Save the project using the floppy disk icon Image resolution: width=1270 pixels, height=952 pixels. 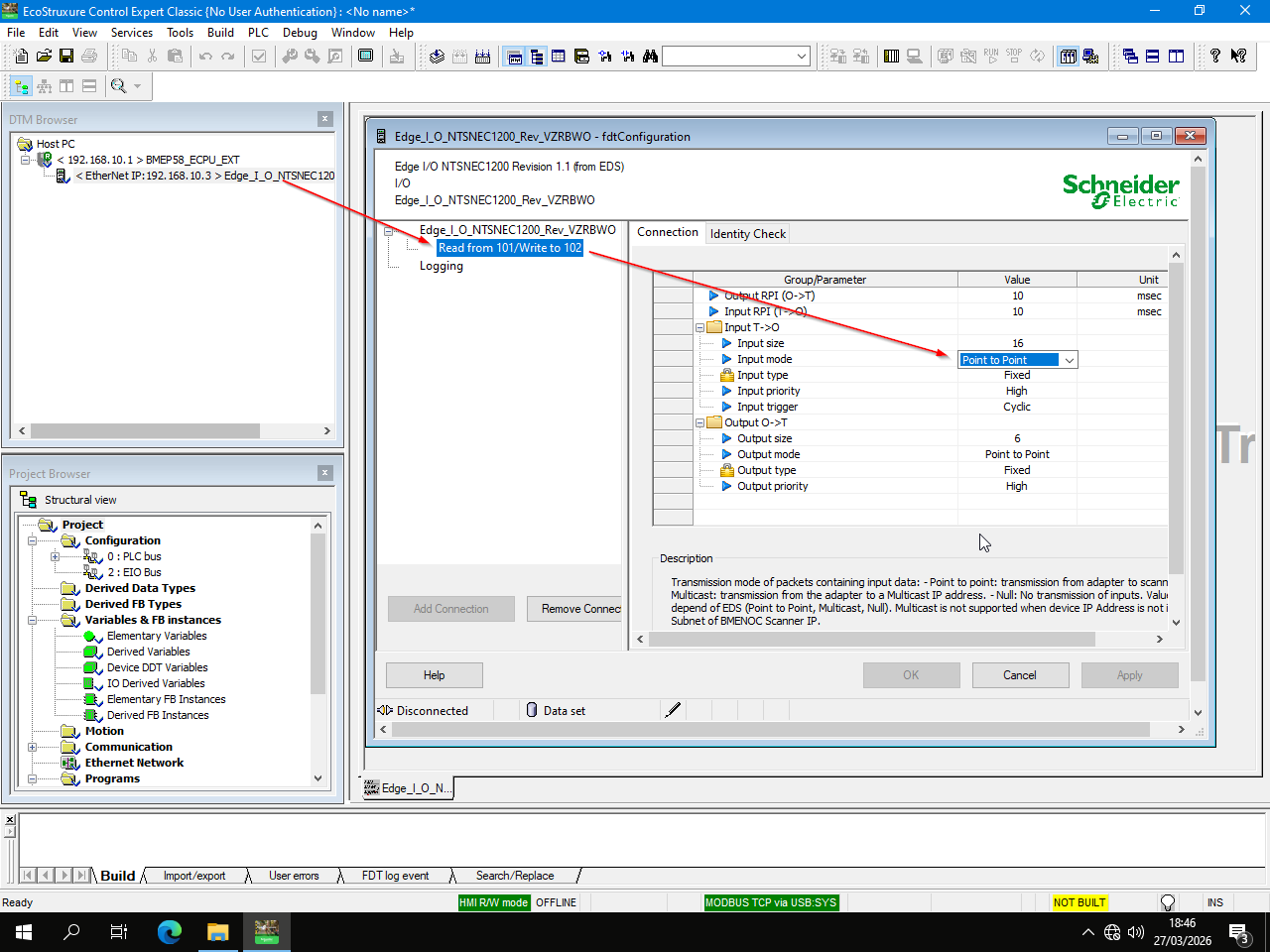coord(66,57)
